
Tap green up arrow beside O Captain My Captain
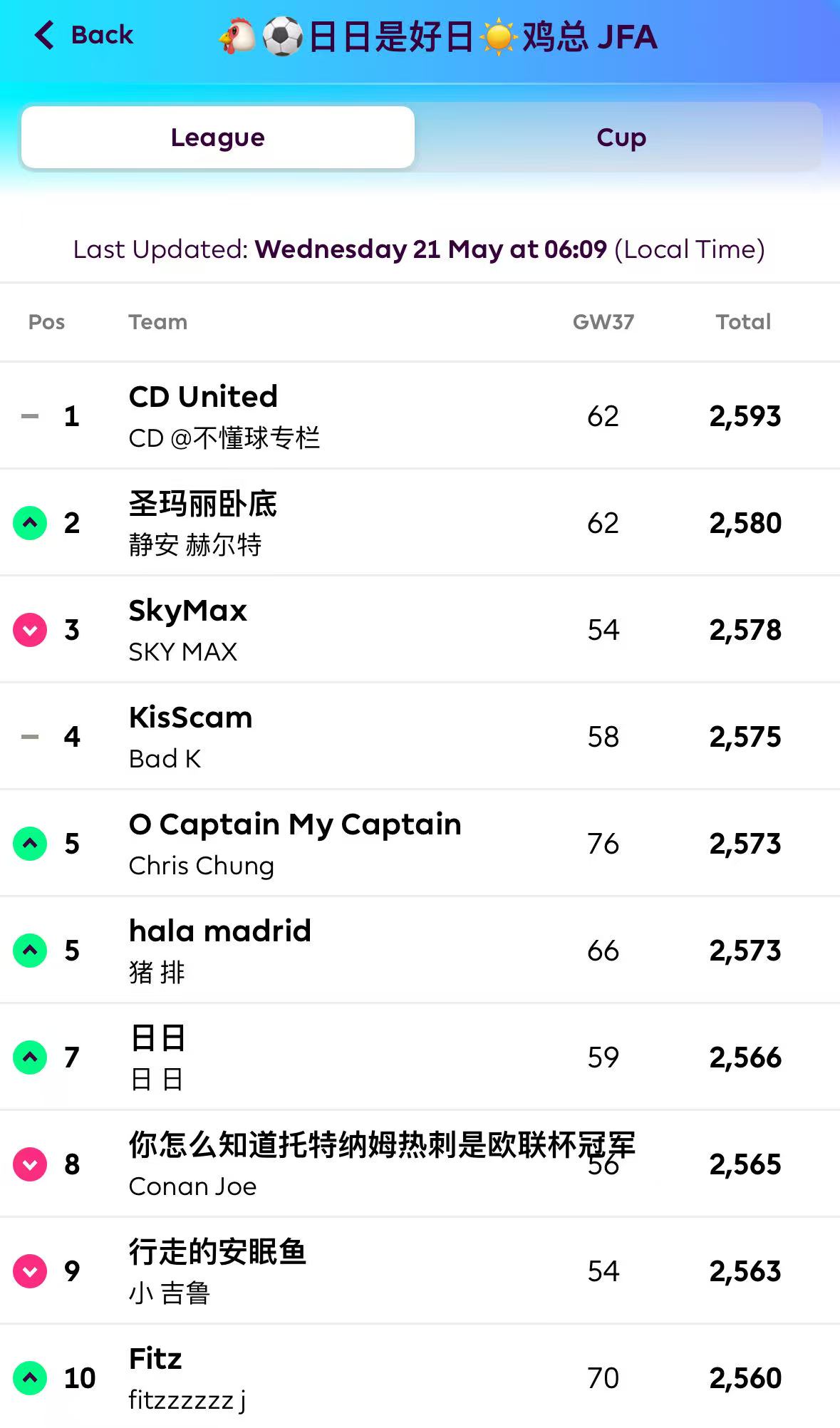(x=30, y=844)
